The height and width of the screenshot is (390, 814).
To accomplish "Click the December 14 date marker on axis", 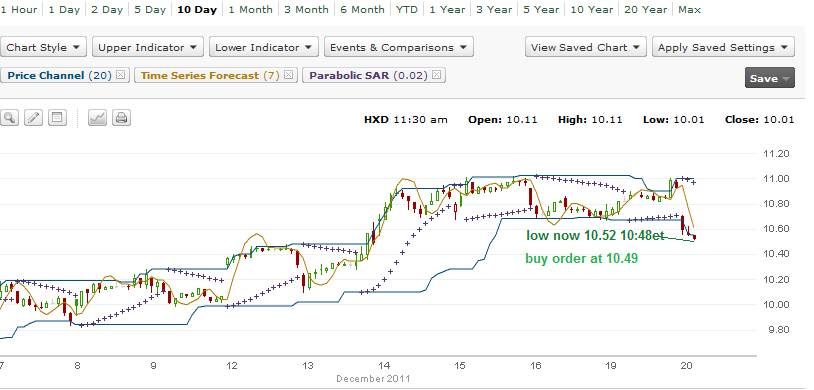I will coord(383,366).
